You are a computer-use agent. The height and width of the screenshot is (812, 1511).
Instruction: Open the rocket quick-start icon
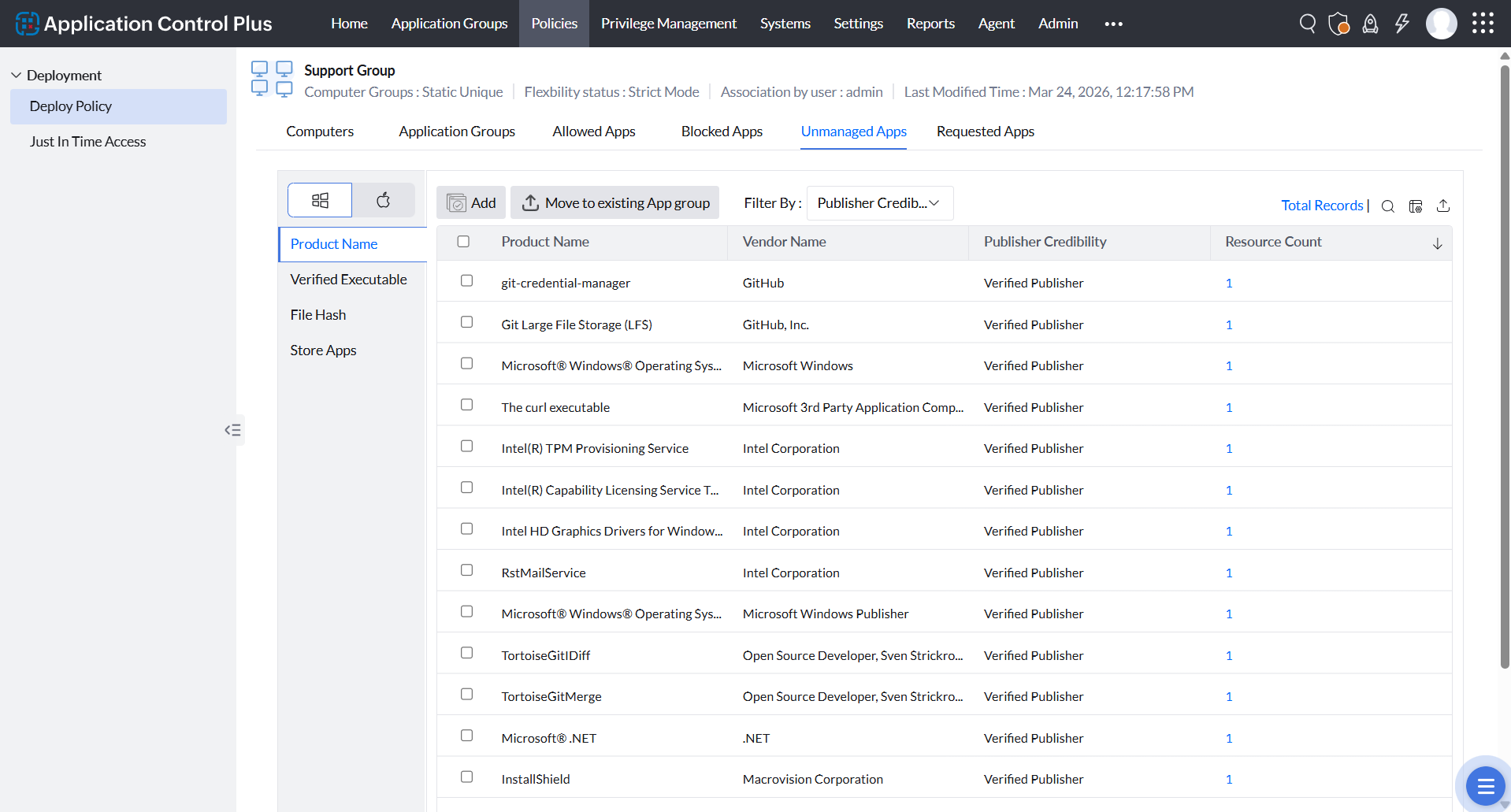point(1370,24)
